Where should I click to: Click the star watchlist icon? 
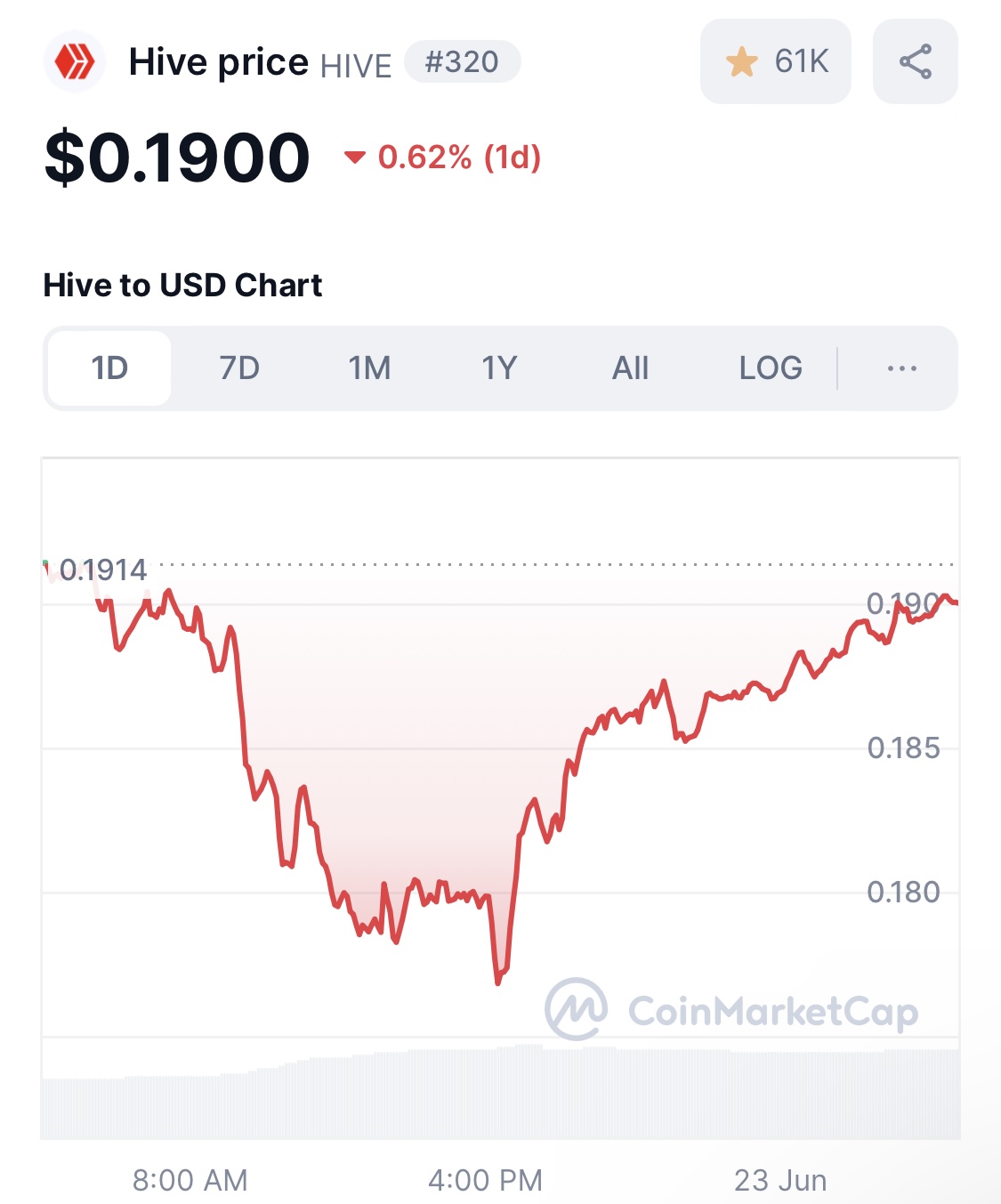point(741,62)
